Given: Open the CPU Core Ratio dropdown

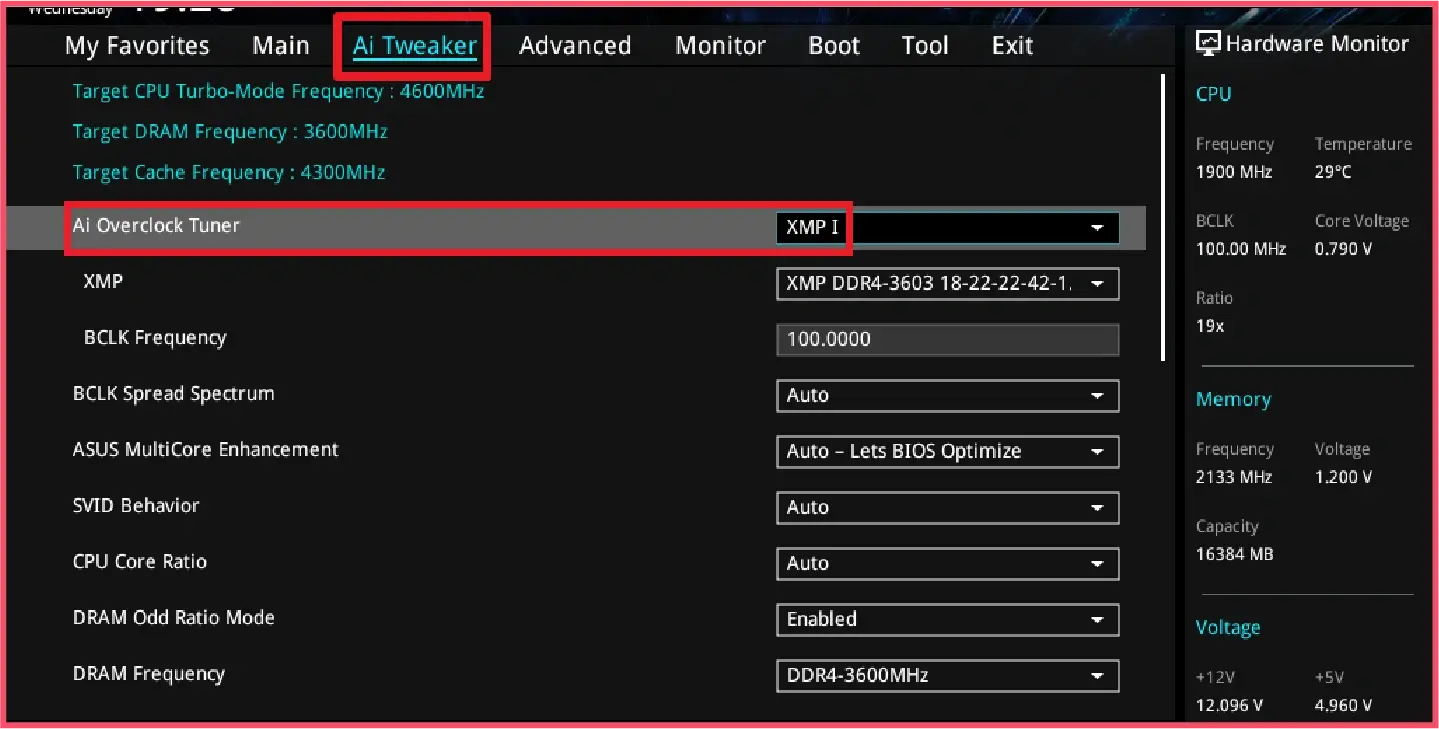Looking at the screenshot, I should tap(946, 564).
